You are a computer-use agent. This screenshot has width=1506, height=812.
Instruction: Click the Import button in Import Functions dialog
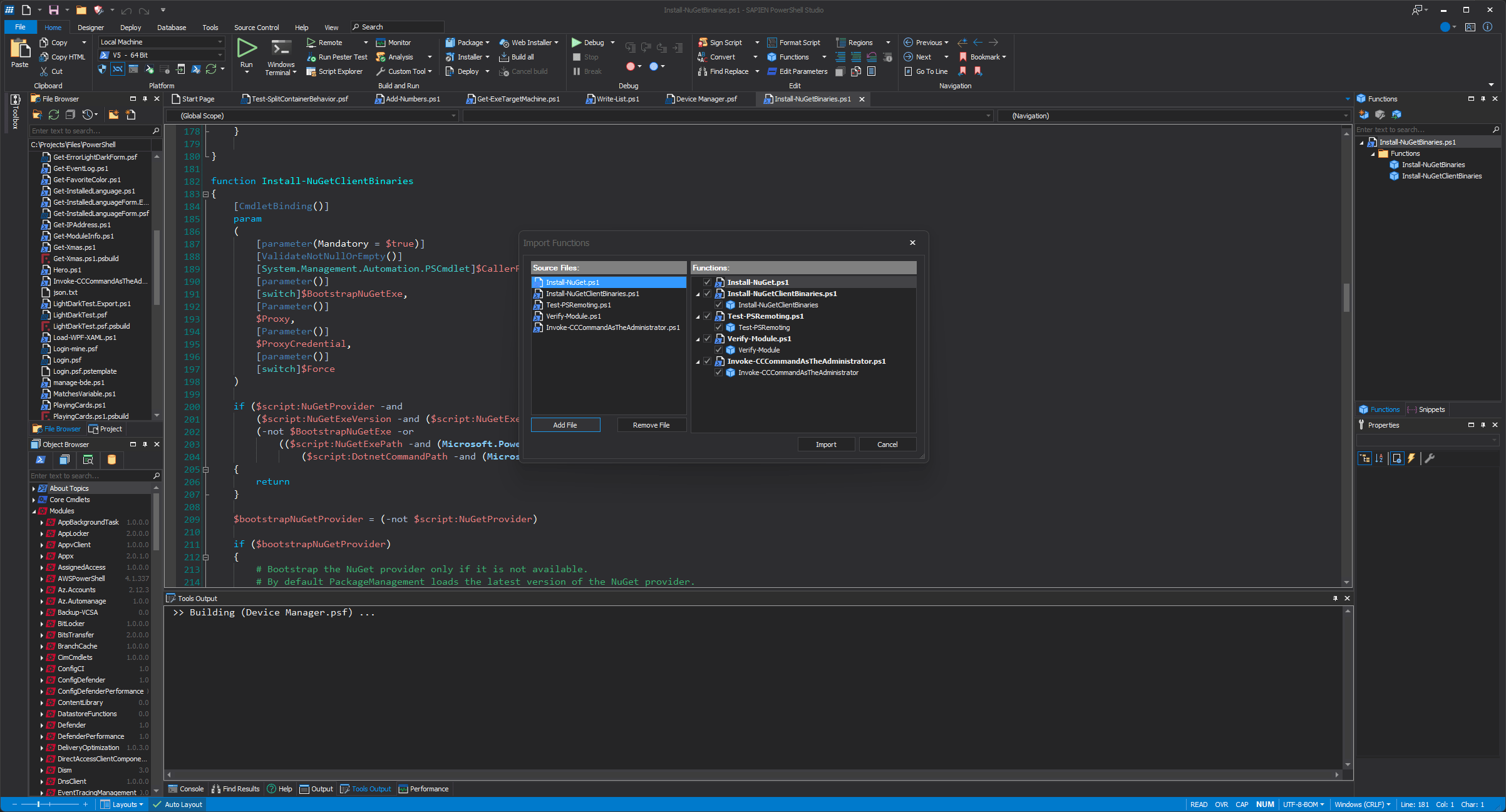click(x=826, y=444)
